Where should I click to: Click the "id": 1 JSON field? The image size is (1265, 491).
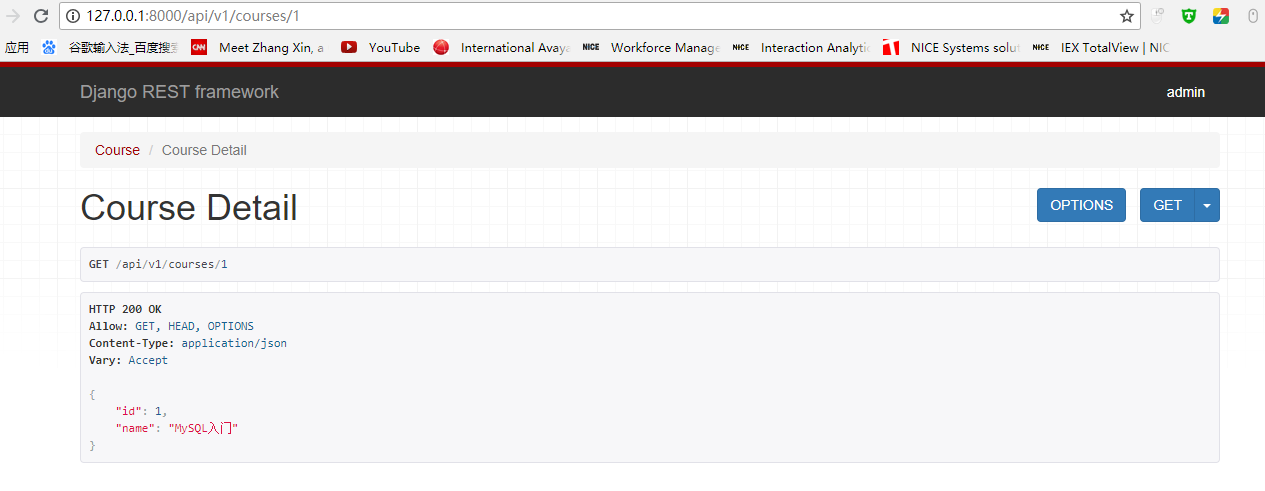(142, 411)
